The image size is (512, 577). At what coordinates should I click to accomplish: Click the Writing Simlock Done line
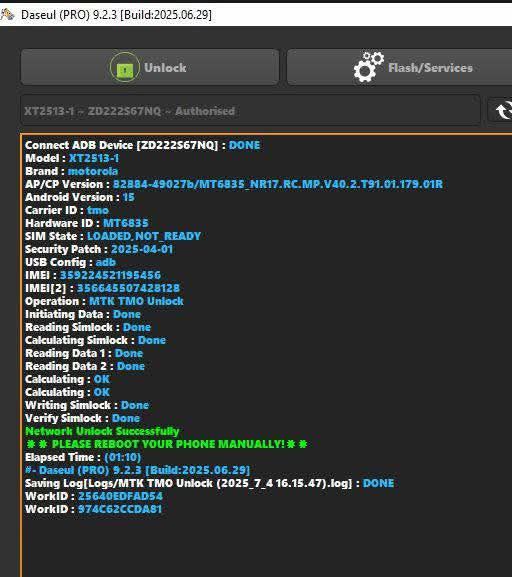(x=87, y=405)
